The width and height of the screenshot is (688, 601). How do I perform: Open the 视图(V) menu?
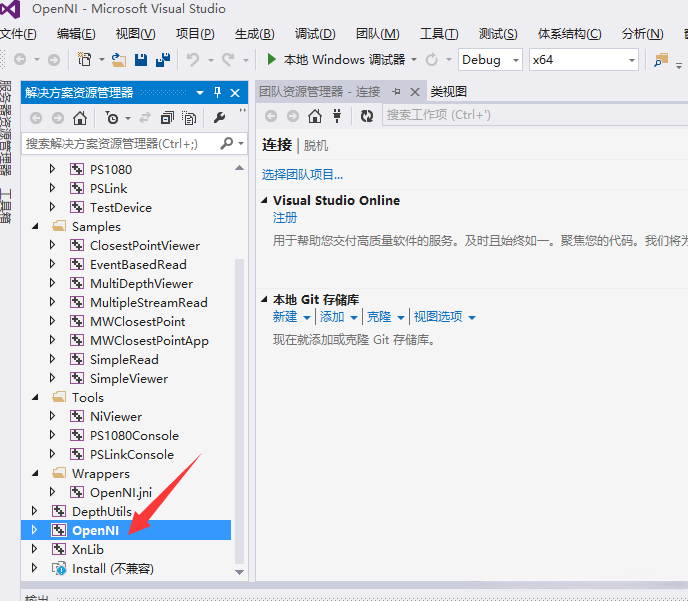[x=135, y=34]
